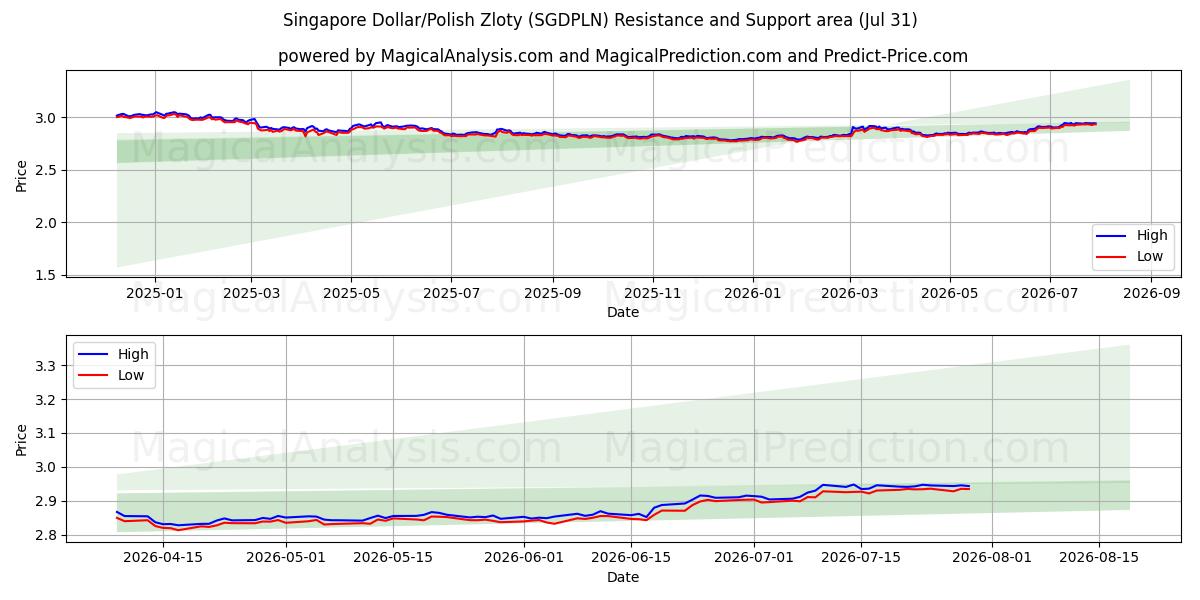The height and width of the screenshot is (600, 1200).
Task: Click 'Low' in the lower chart legend
Action: coord(131,375)
